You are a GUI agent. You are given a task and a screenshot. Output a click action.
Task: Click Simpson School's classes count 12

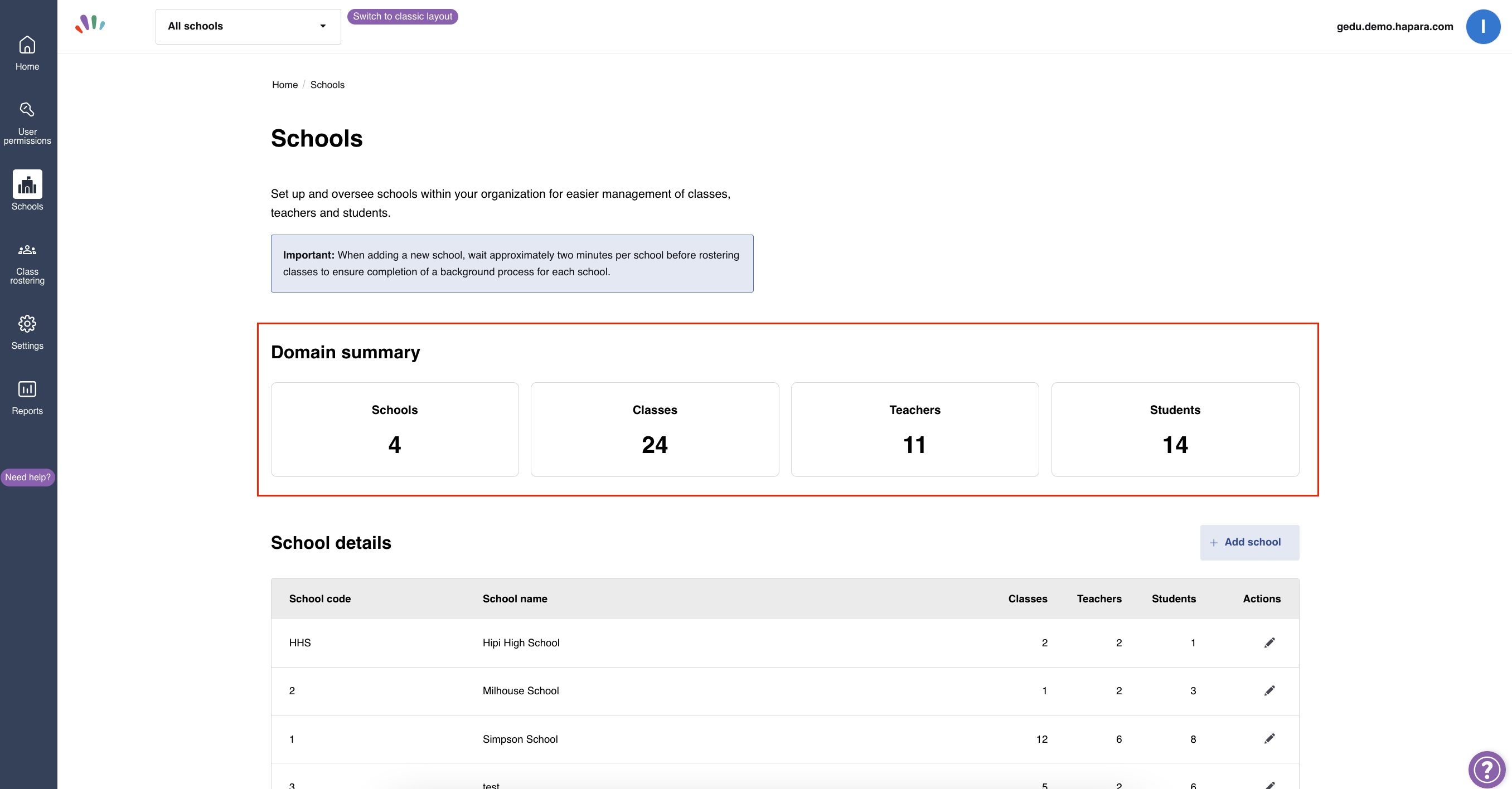1041,739
